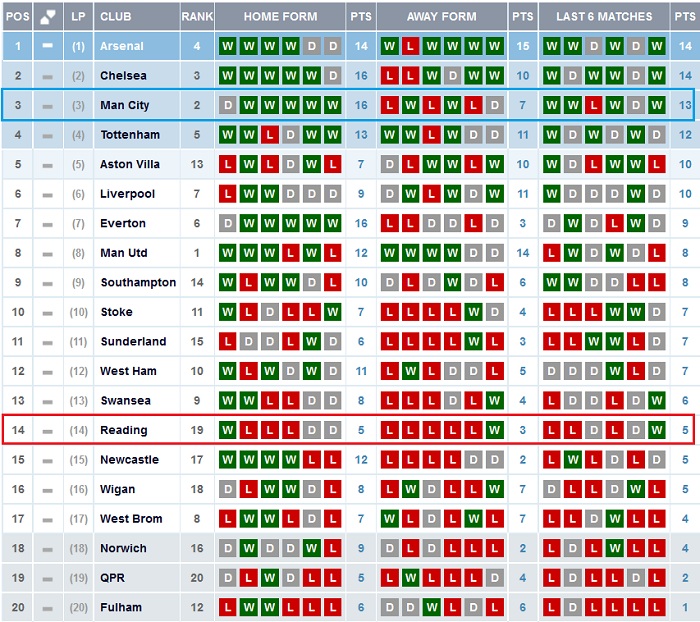The image size is (700, 622).
Task: Open the Tottenham club link
Action: pyautogui.click(x=130, y=135)
